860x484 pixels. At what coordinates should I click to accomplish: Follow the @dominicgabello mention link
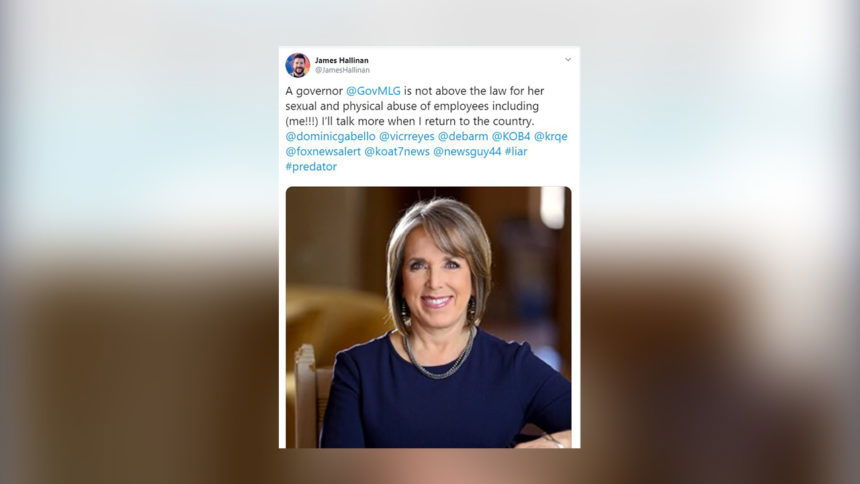click(331, 136)
